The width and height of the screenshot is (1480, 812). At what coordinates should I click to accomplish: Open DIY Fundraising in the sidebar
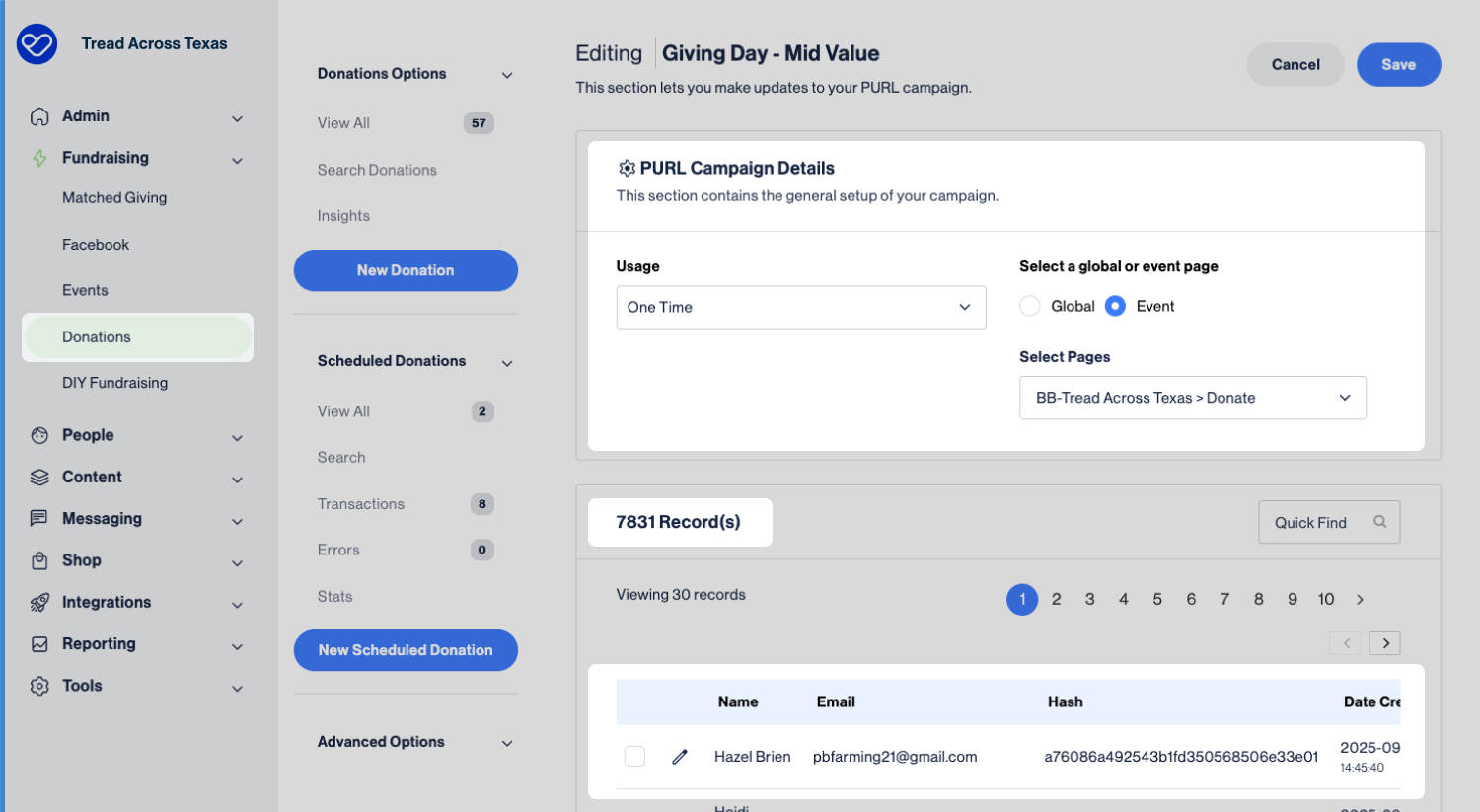(x=114, y=383)
